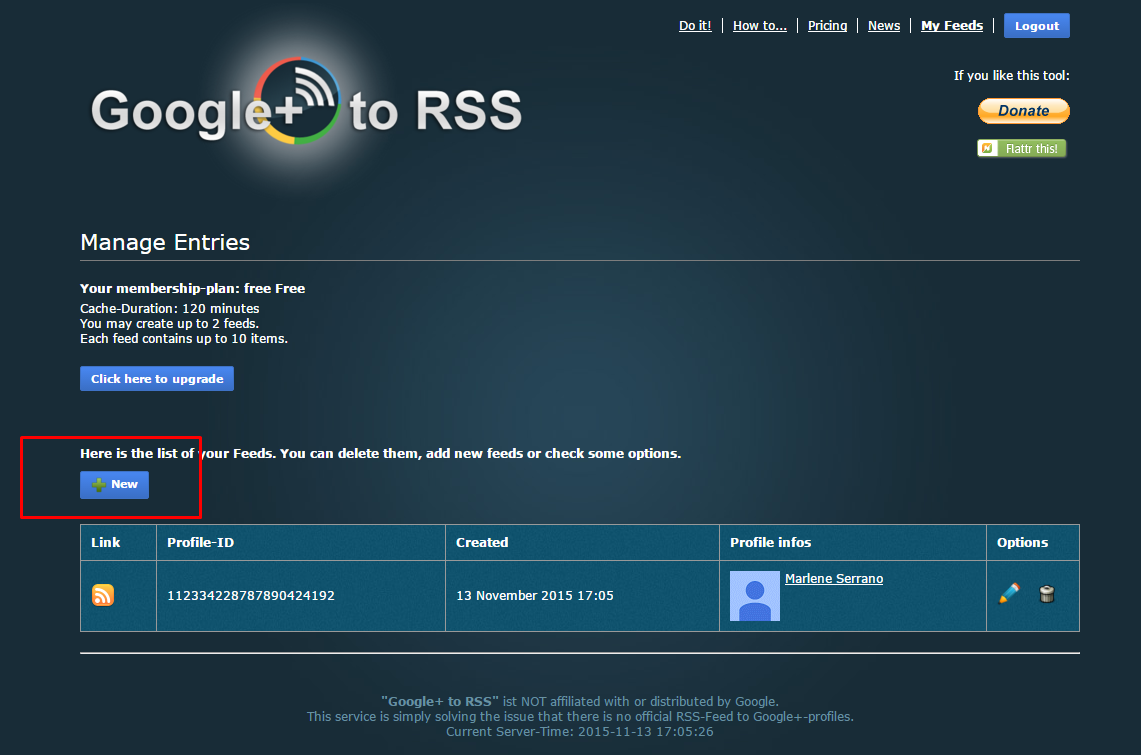Image resolution: width=1141 pixels, height=755 pixels.
Task: Switch to the My Feeds tab
Action: click(952, 25)
